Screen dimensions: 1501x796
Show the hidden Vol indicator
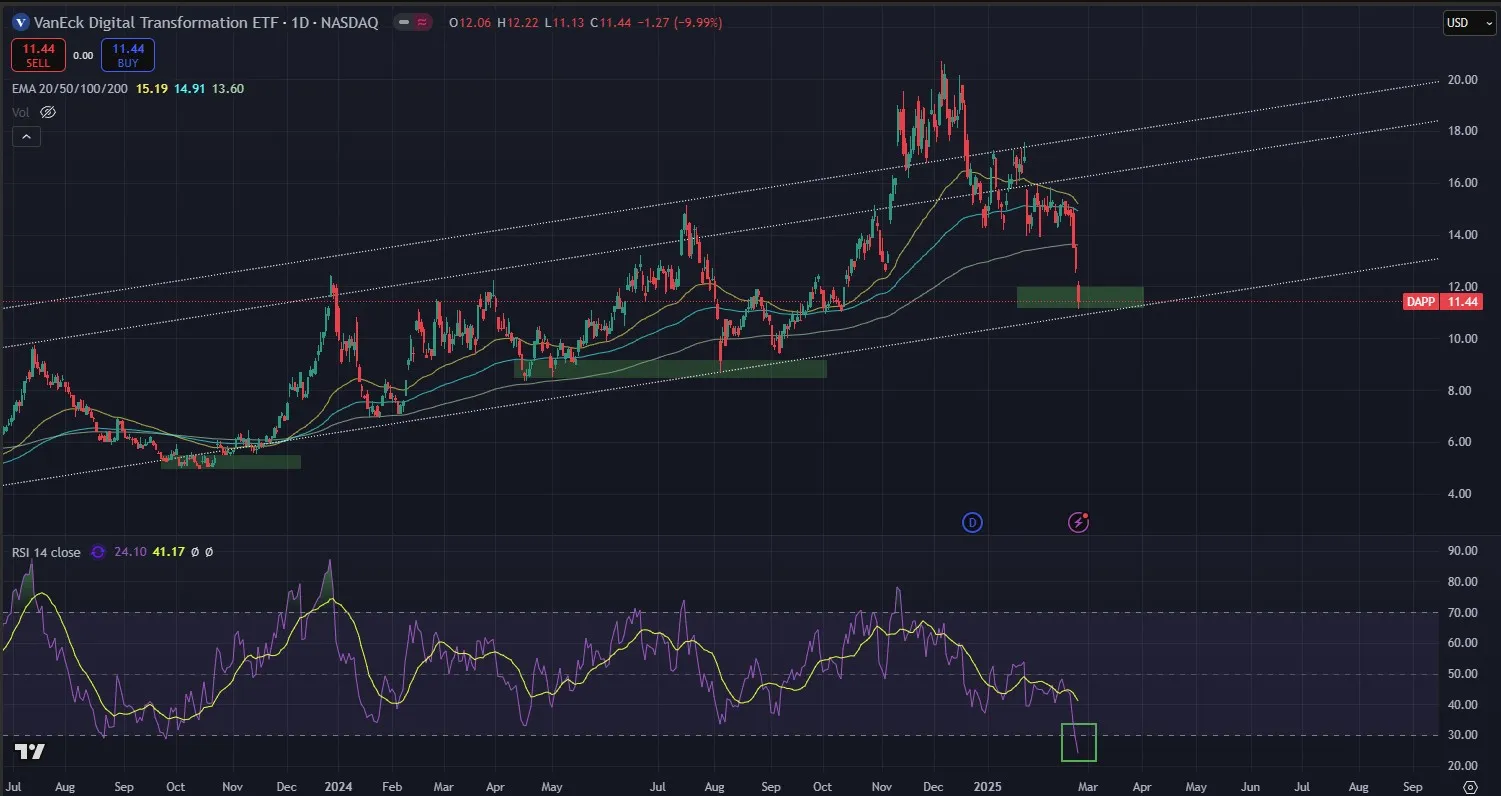coord(47,112)
